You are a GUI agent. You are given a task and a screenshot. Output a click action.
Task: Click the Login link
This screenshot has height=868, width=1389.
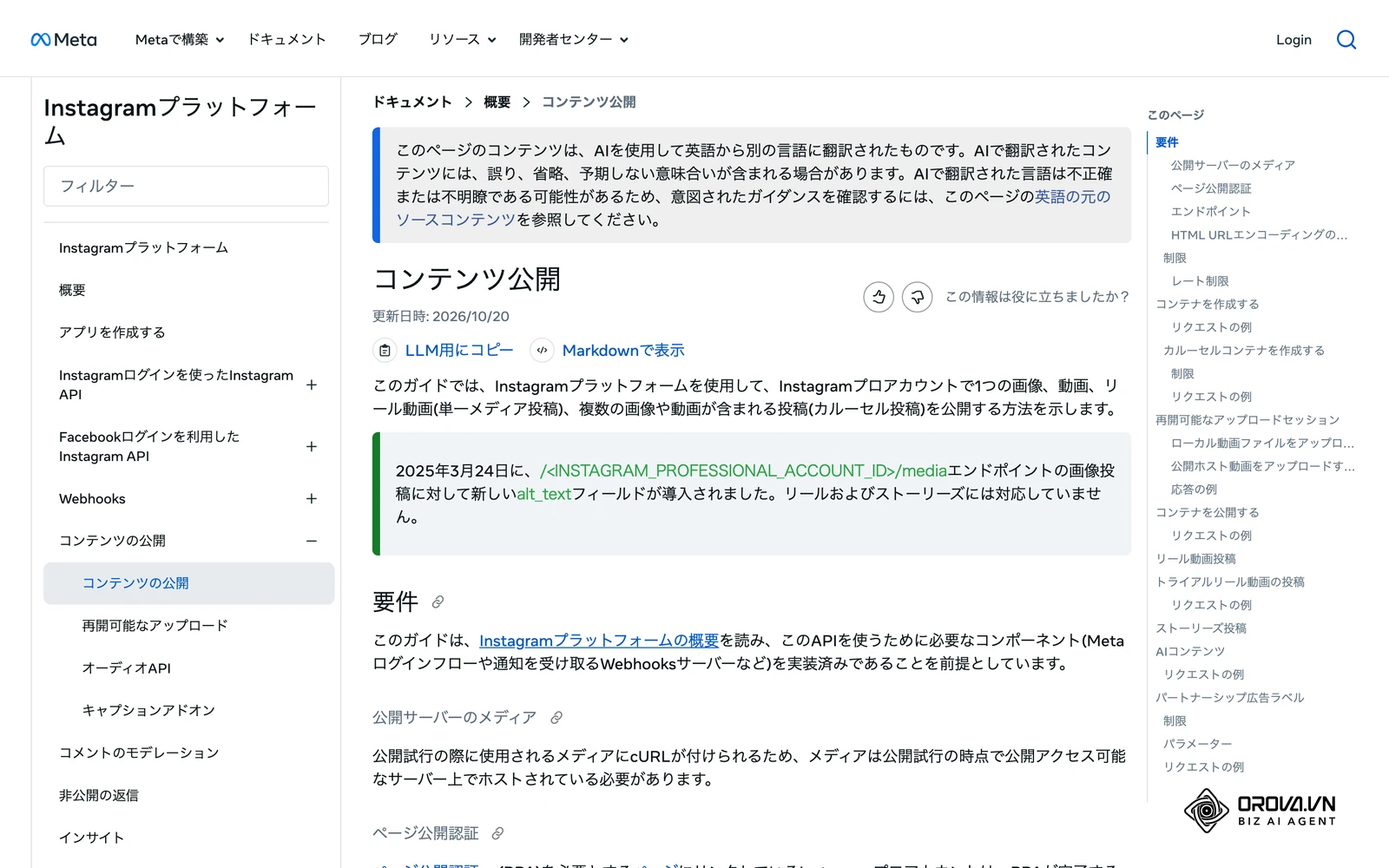tap(1294, 40)
